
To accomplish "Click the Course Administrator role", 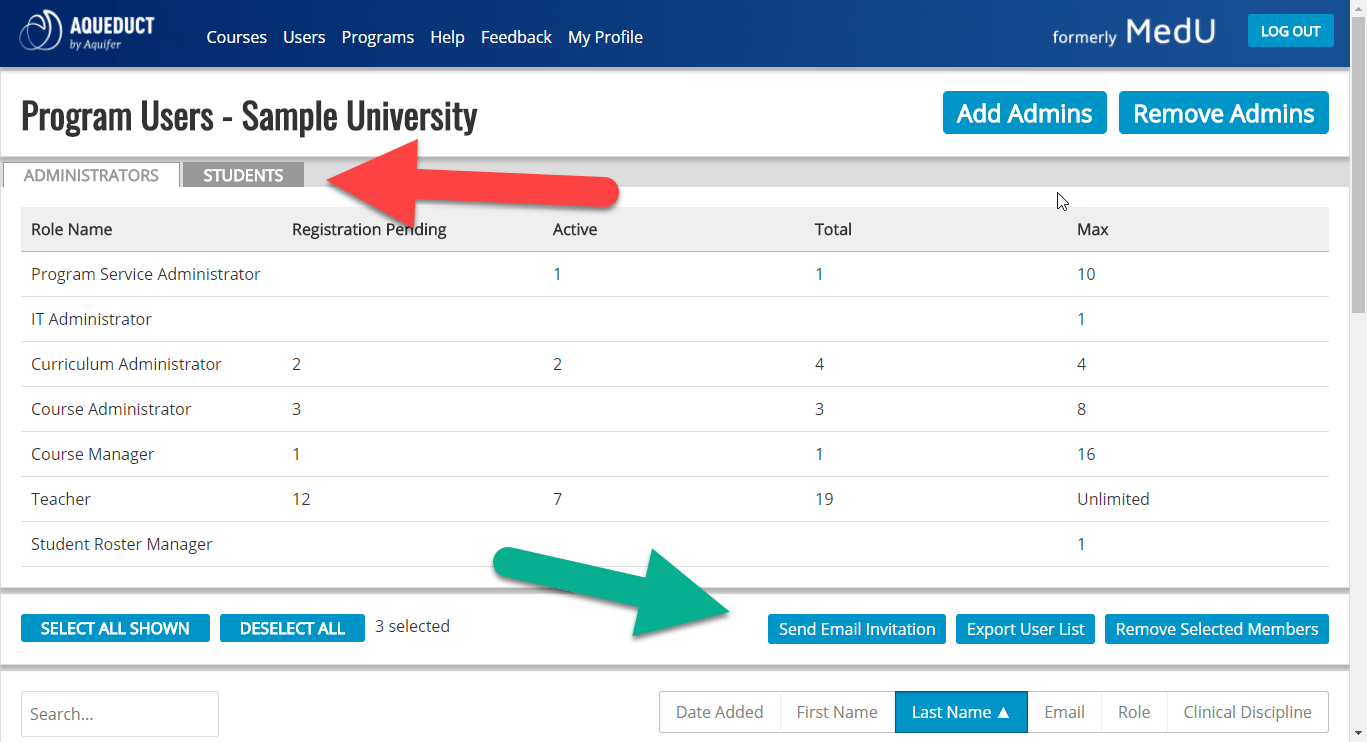I will [x=111, y=409].
